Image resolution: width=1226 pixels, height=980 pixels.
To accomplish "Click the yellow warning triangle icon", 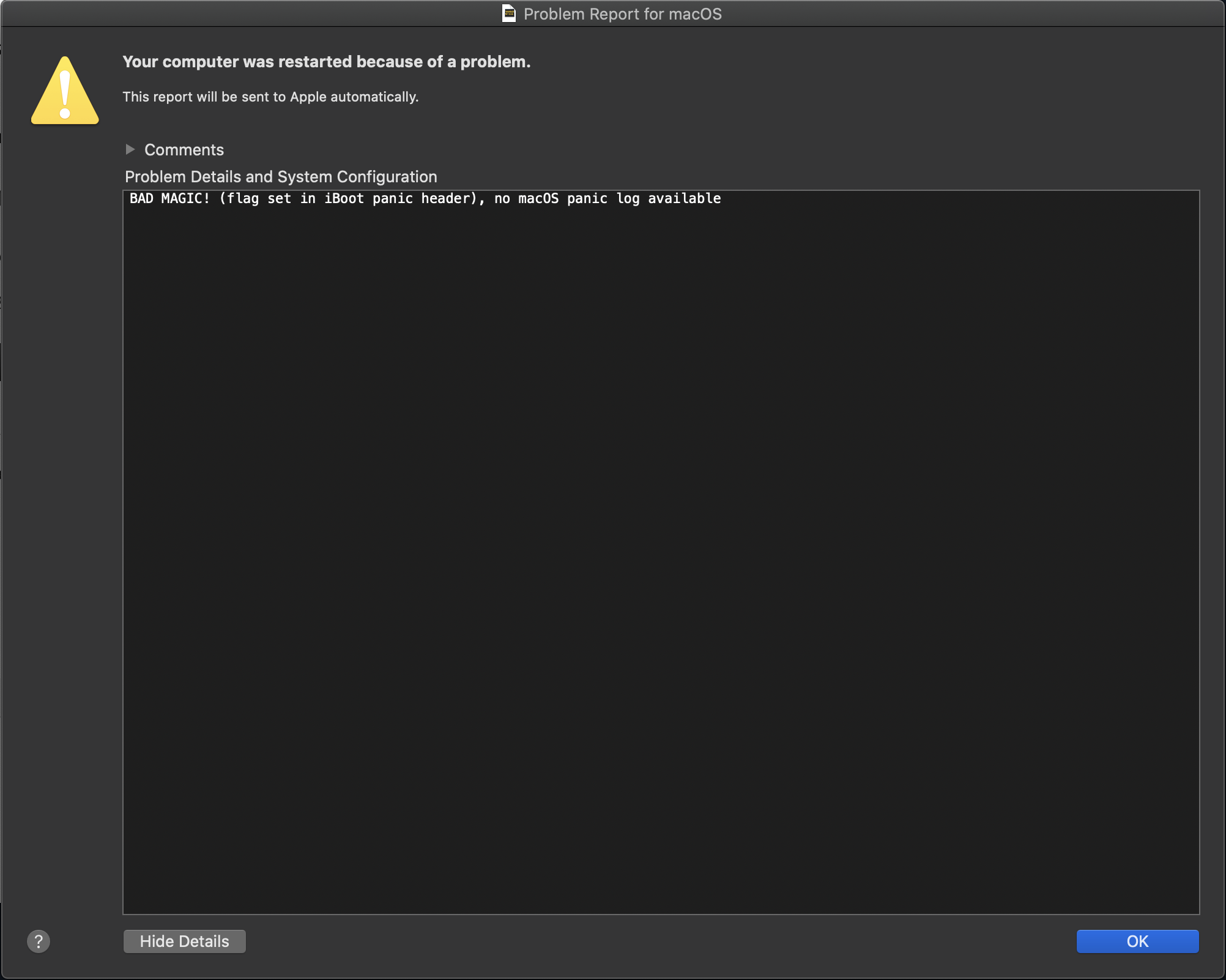I will 65,92.
